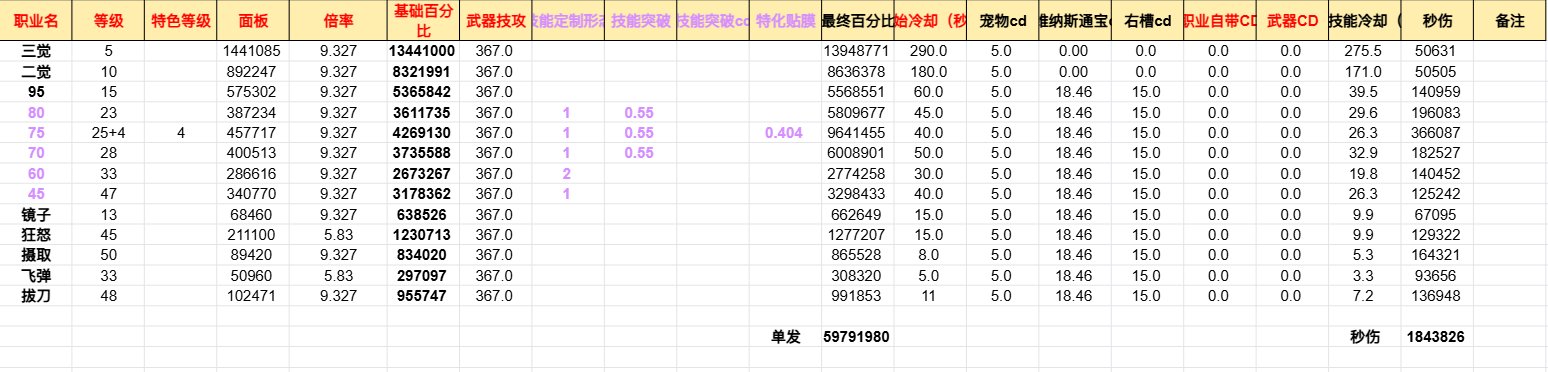Select the 飞弹 skill name cell
The image size is (1548, 372).
[x=36, y=275]
